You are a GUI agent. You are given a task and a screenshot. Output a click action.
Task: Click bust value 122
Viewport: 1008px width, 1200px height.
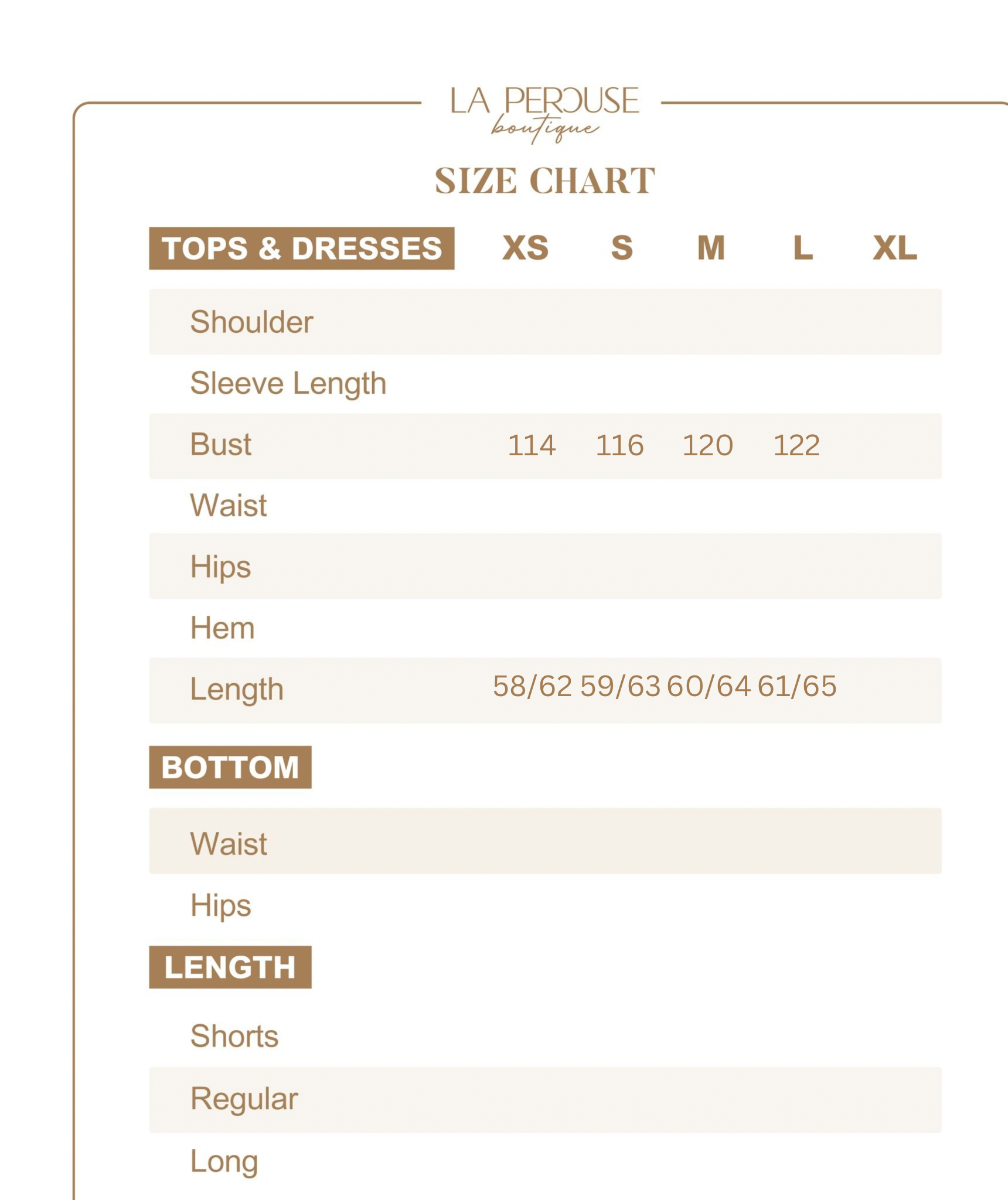click(796, 445)
